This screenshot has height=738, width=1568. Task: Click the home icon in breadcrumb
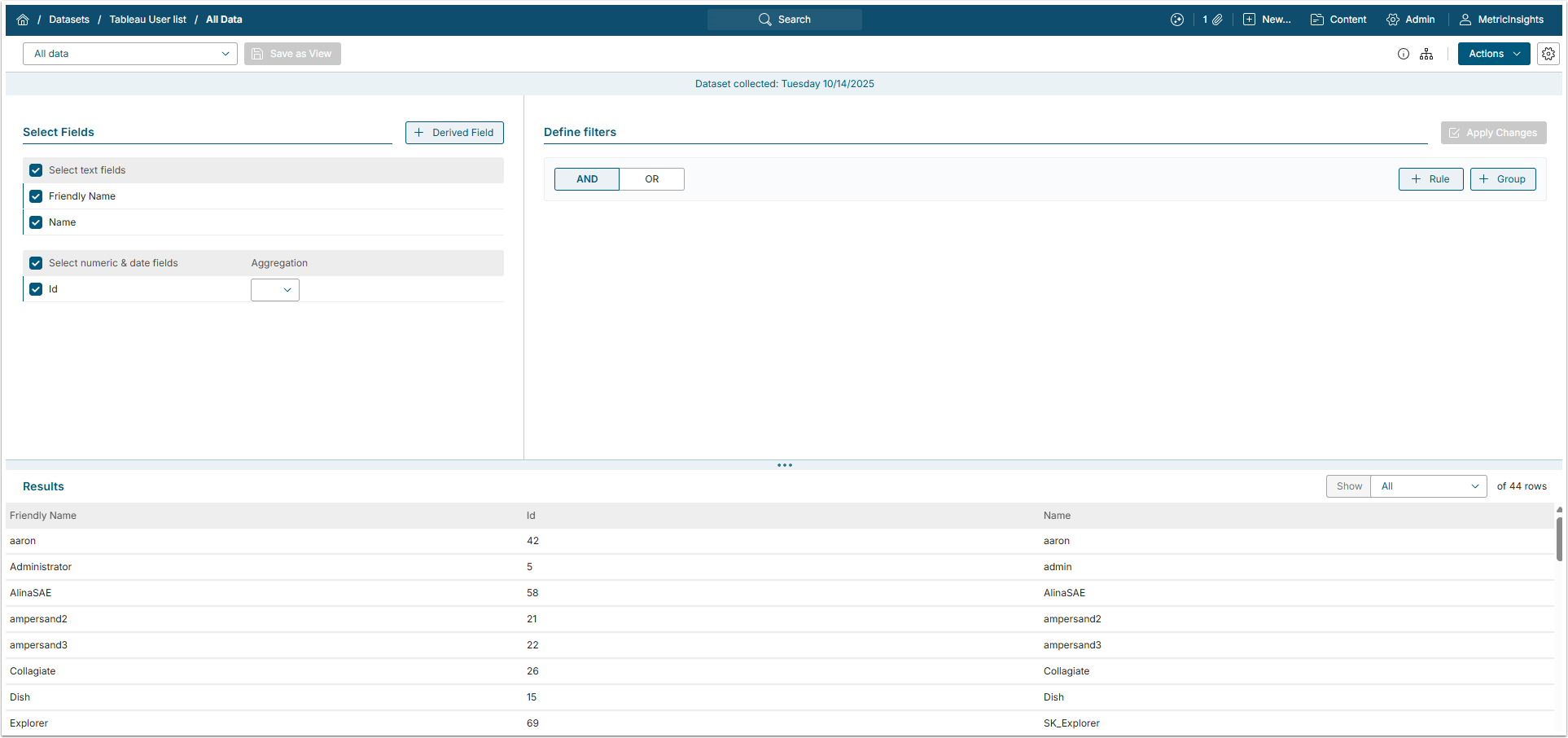pos(23,20)
